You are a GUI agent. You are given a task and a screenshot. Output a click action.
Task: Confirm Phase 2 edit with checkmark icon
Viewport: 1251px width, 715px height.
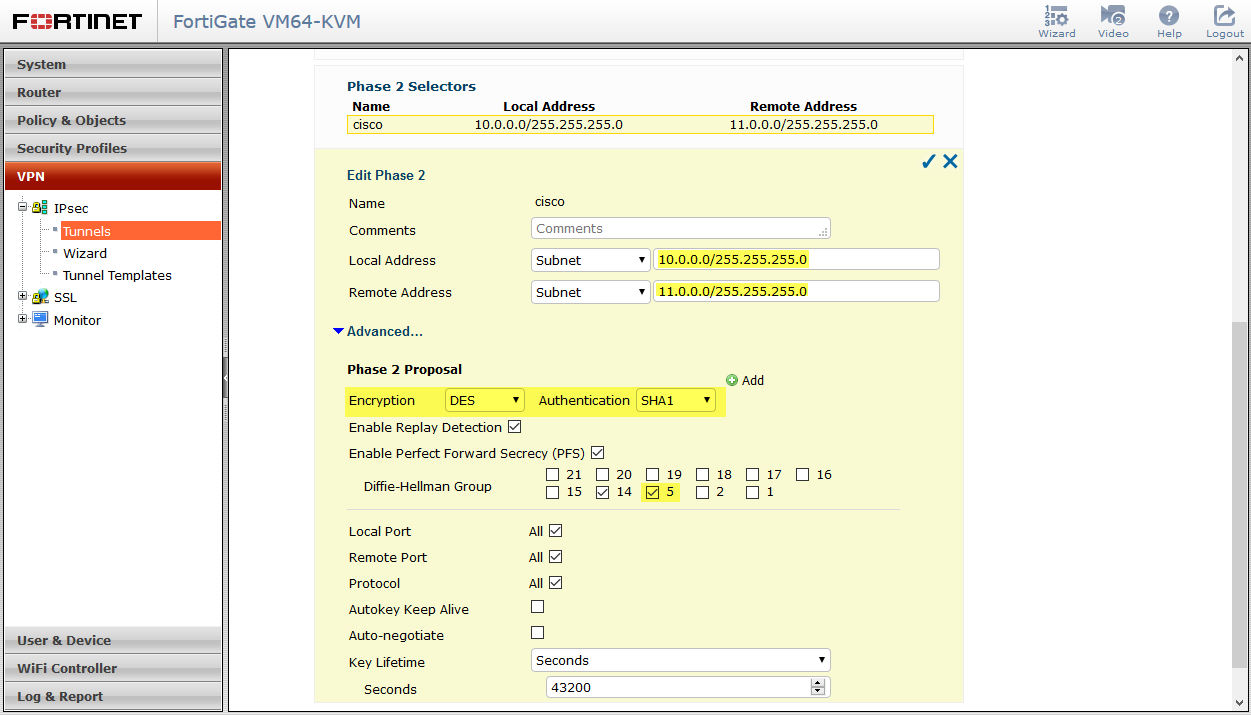click(x=928, y=161)
